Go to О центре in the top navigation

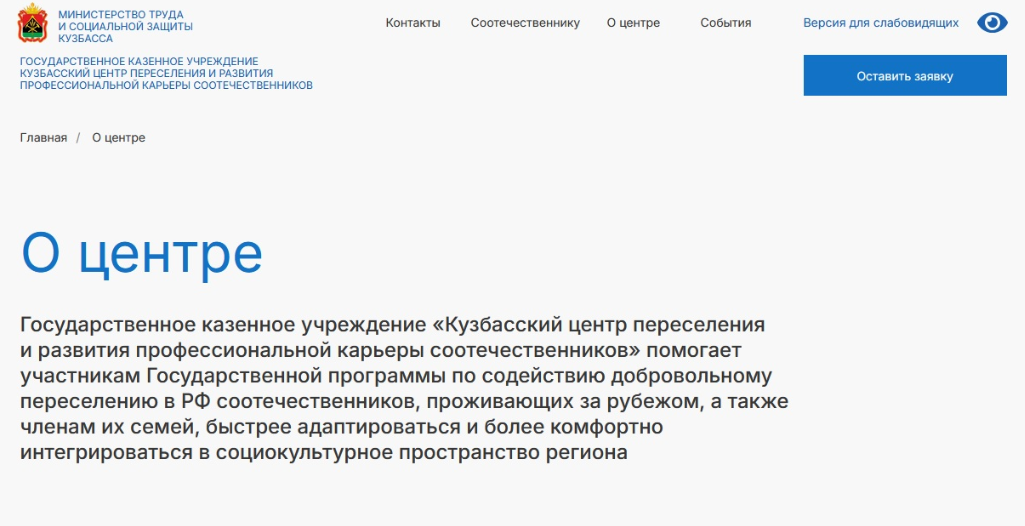tap(633, 23)
